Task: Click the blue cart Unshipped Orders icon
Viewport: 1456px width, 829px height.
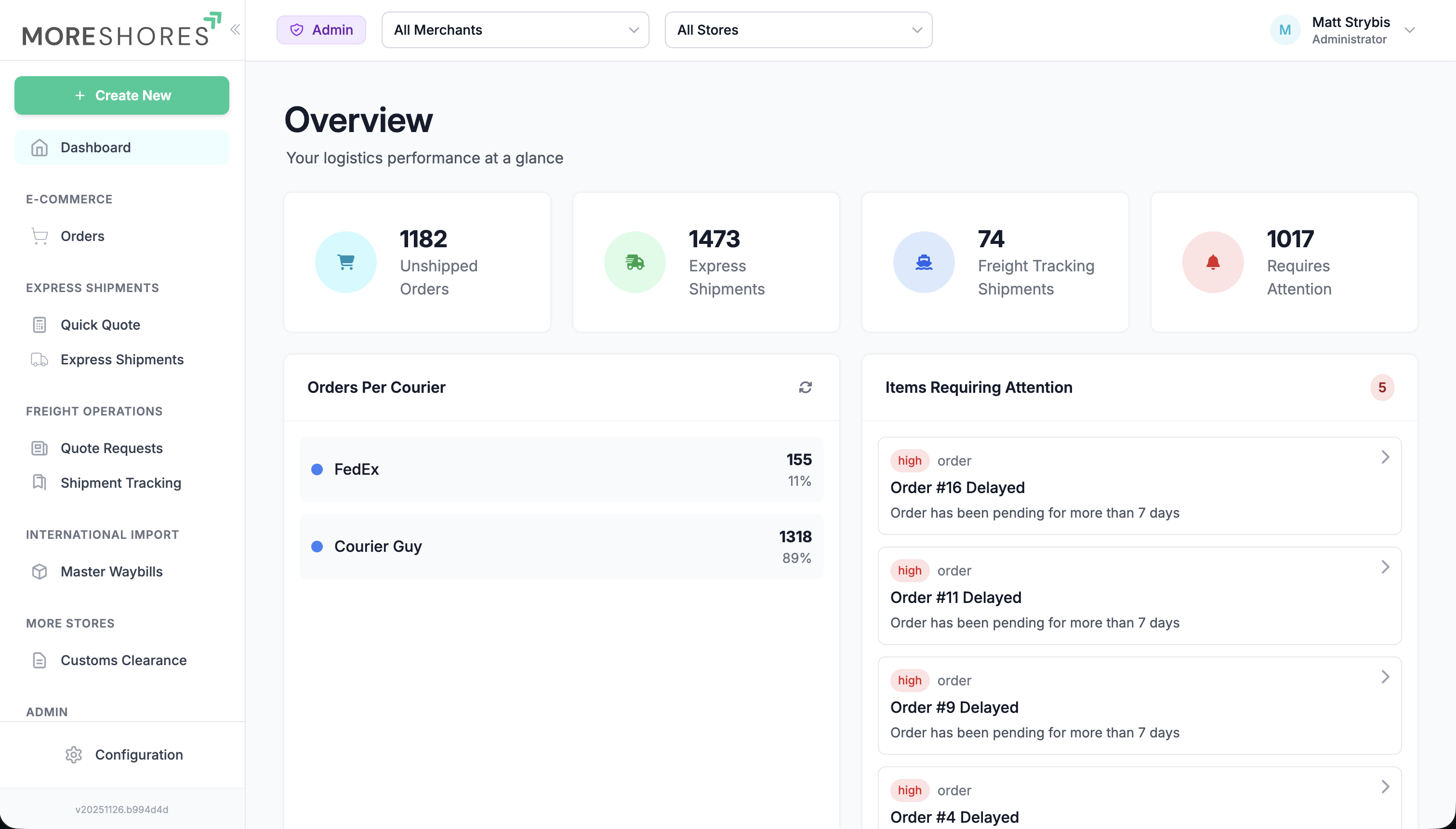Action: click(x=346, y=262)
